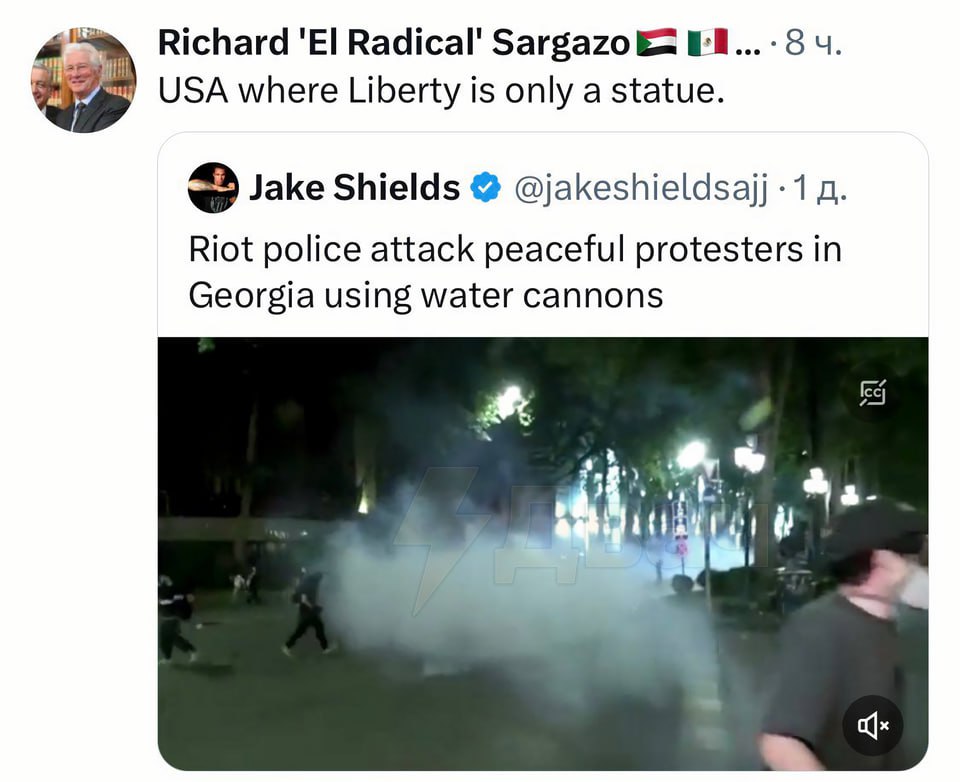Toggle closed captions on the video
This screenshot has width=960, height=782.
[x=872, y=393]
